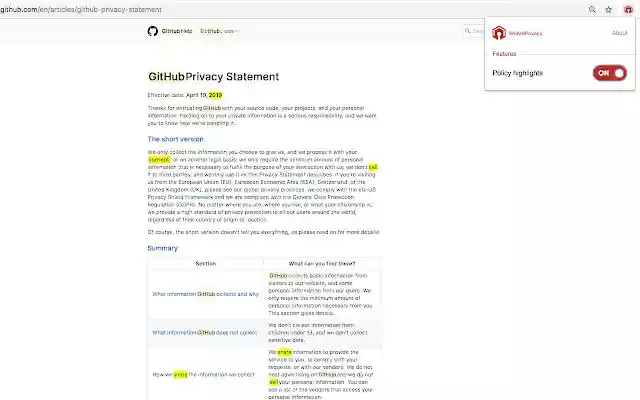Open 'How we share the information we collect' link
Image resolution: width=640 pixels, height=400 pixels.
click(204, 374)
